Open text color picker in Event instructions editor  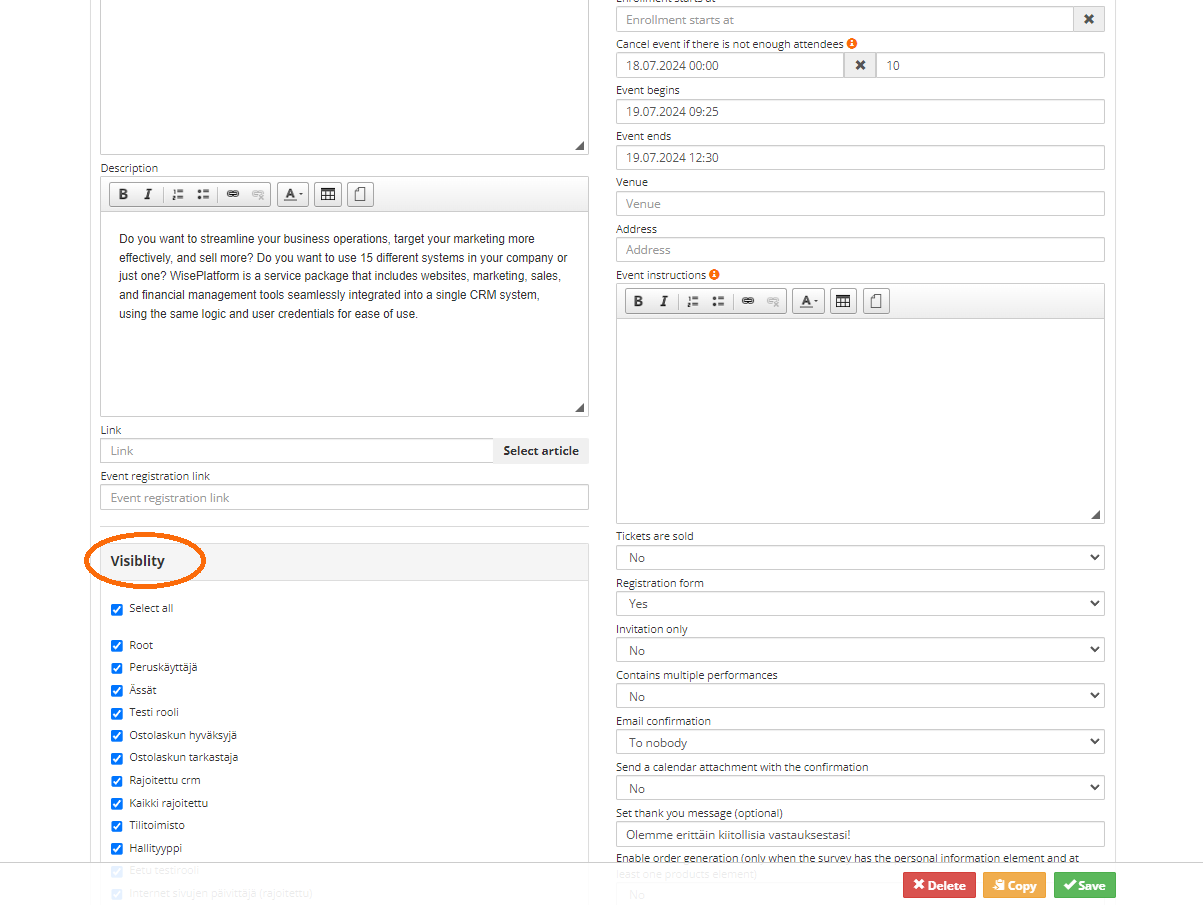pos(808,301)
